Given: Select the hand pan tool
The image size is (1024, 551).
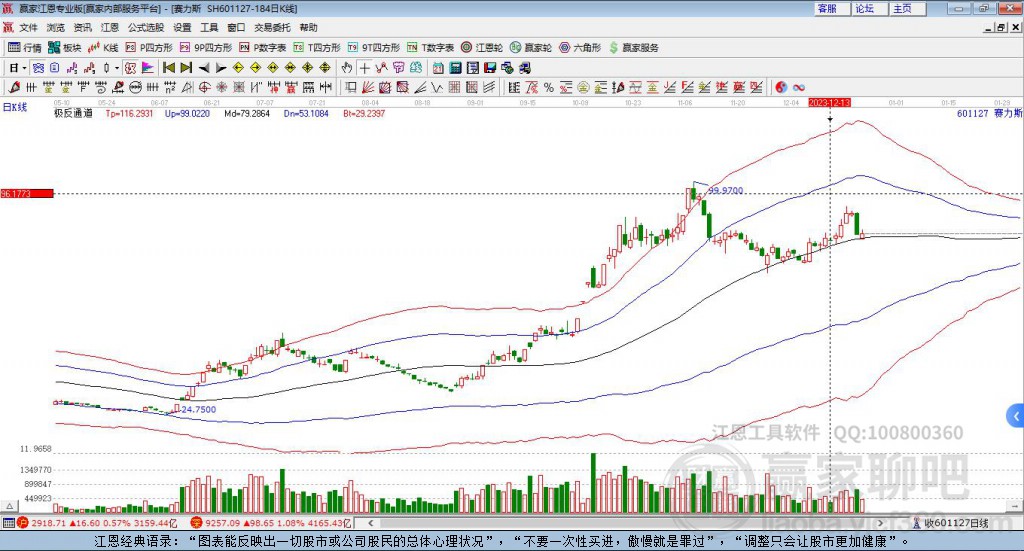Looking at the screenshot, I should click(346, 68).
